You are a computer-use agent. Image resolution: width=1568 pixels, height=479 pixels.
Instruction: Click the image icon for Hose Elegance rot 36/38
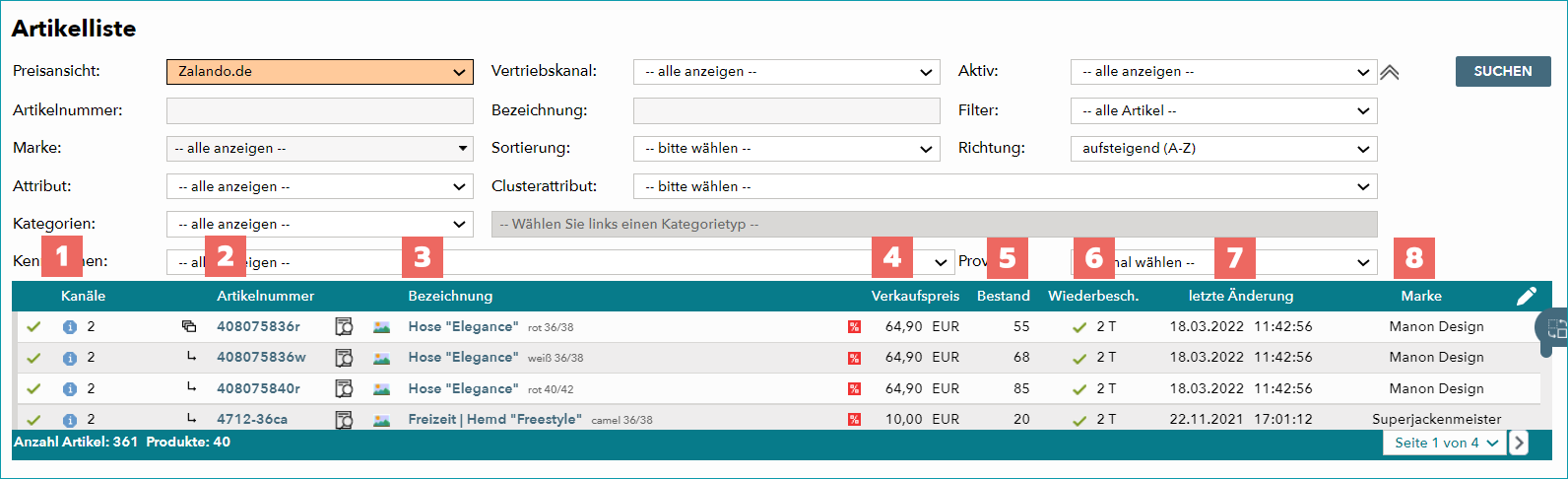pyautogui.click(x=382, y=327)
